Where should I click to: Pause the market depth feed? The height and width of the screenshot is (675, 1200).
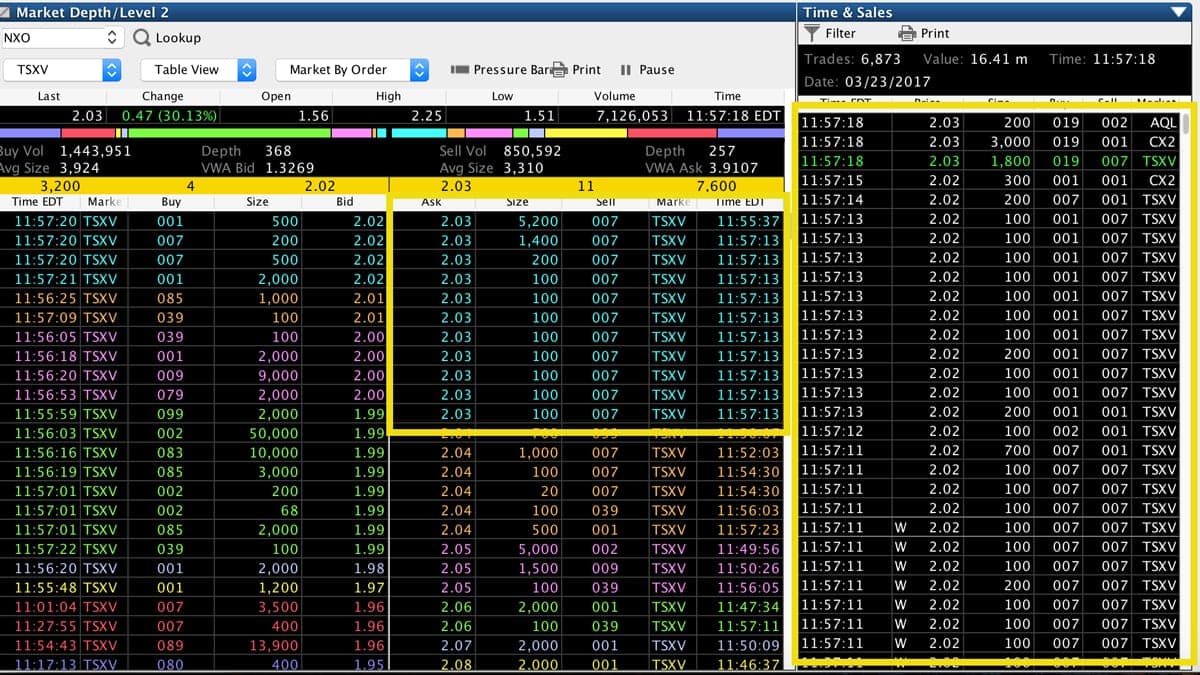pos(647,70)
